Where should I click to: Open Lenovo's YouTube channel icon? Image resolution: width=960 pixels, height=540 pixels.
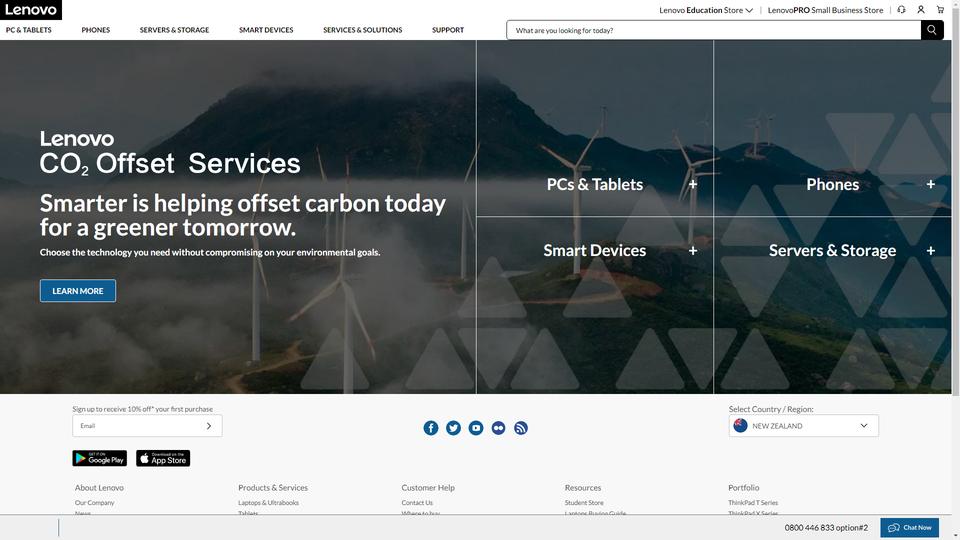[x=476, y=428]
